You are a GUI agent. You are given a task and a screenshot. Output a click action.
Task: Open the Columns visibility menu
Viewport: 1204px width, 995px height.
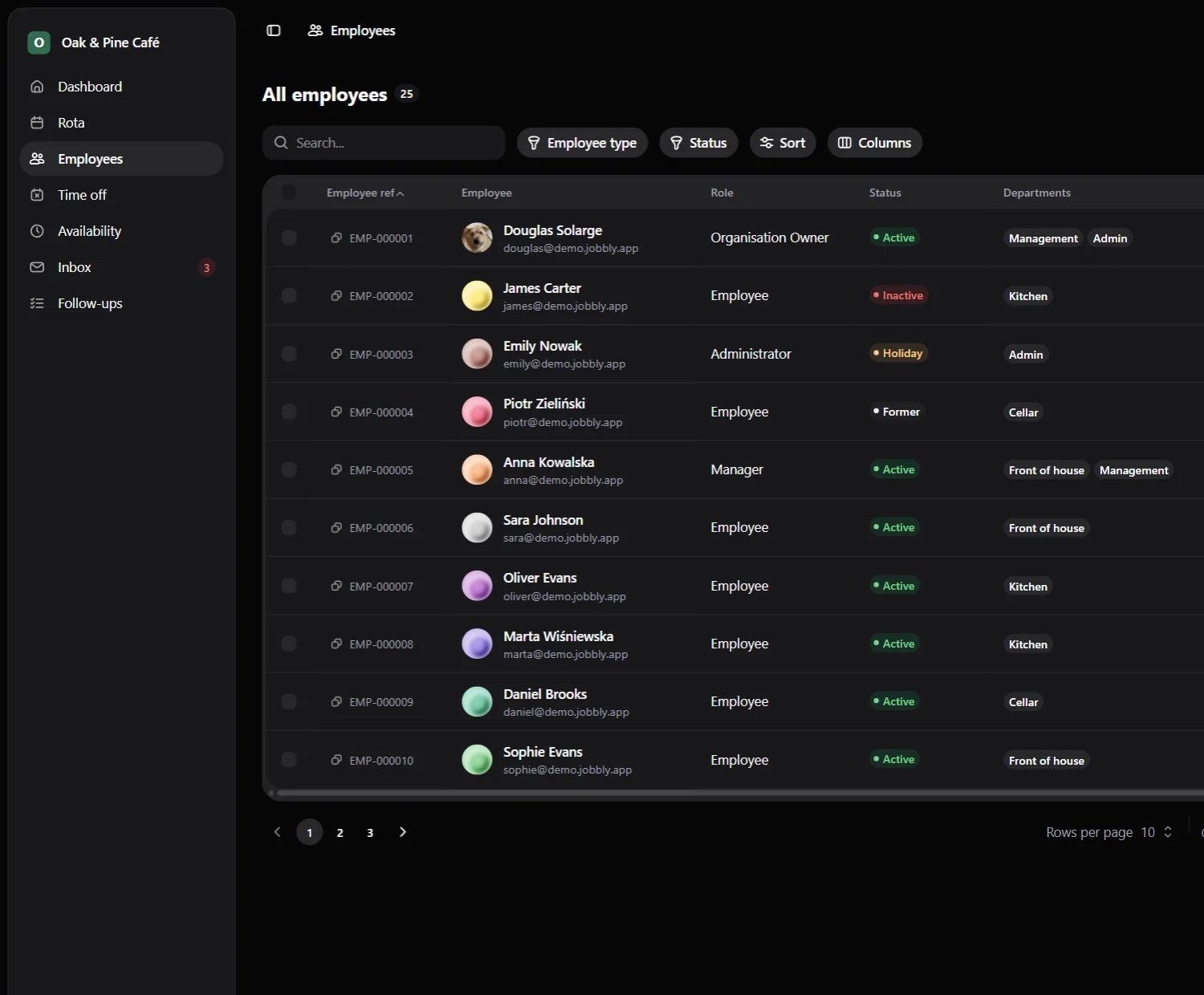tap(875, 143)
